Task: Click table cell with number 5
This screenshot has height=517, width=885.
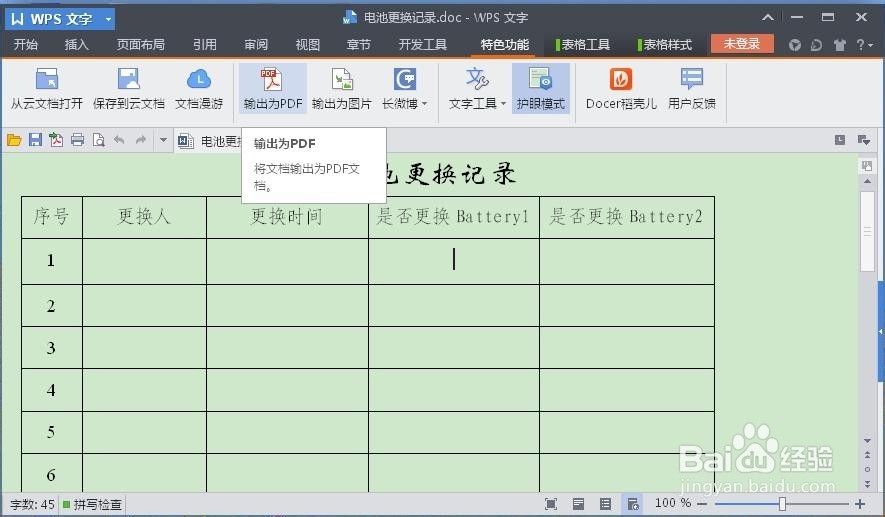Action: [52, 432]
